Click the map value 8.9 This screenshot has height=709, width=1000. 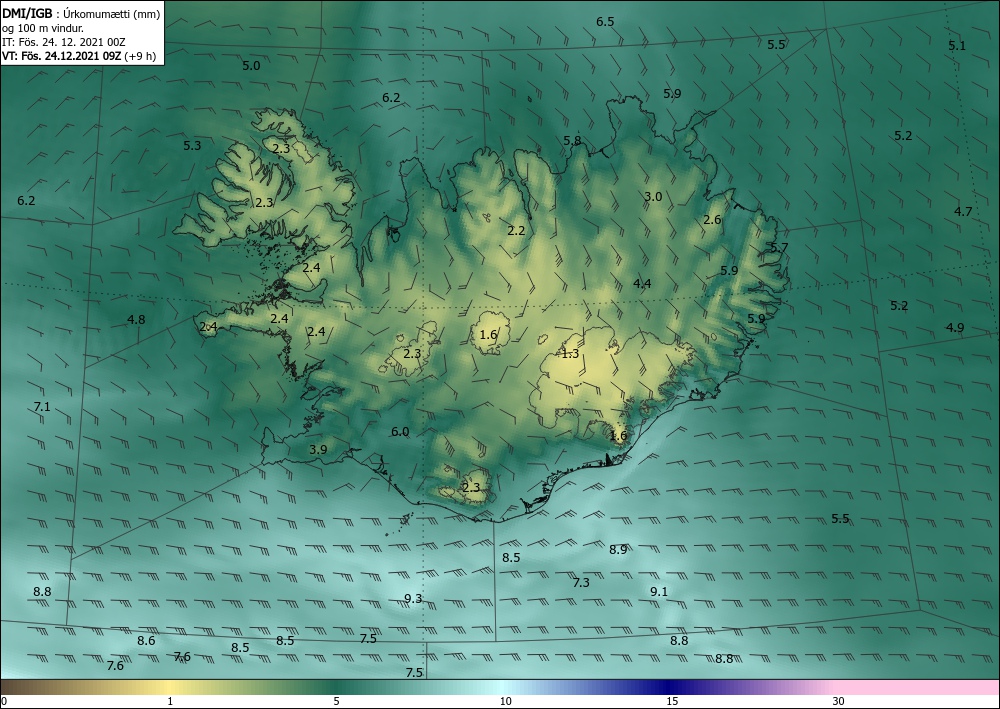618,549
